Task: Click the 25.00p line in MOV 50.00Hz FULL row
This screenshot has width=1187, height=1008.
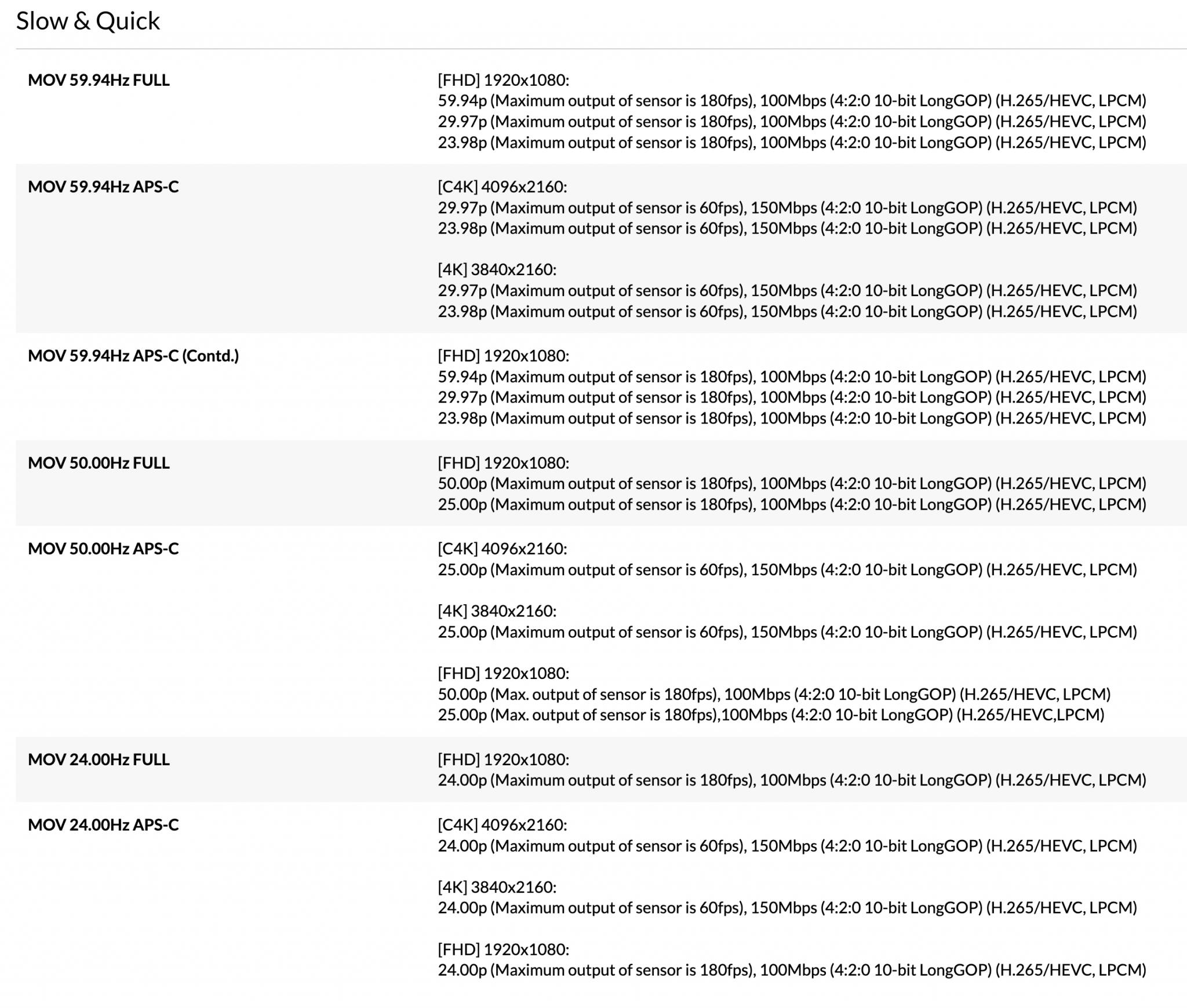Action: tap(792, 504)
